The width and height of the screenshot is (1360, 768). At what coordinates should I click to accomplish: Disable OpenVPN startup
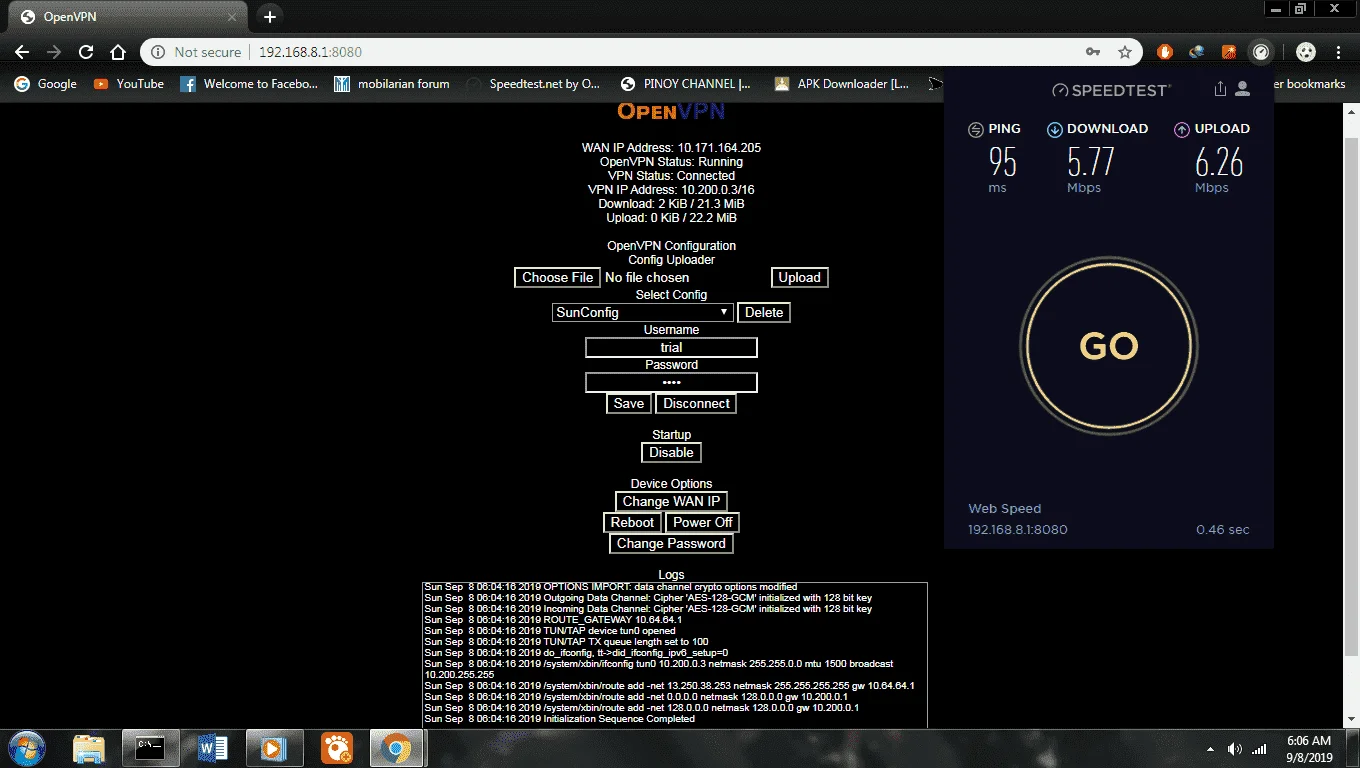[671, 452]
